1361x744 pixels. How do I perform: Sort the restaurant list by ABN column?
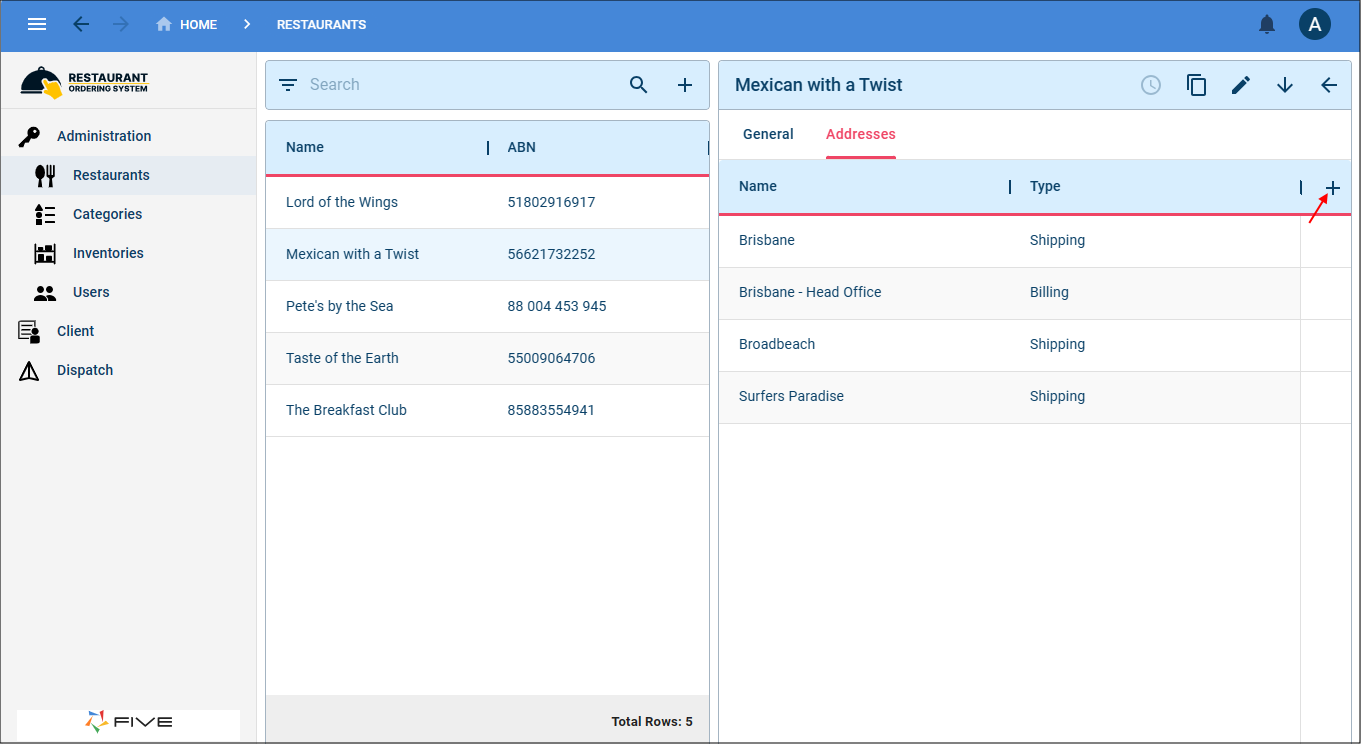point(522,147)
